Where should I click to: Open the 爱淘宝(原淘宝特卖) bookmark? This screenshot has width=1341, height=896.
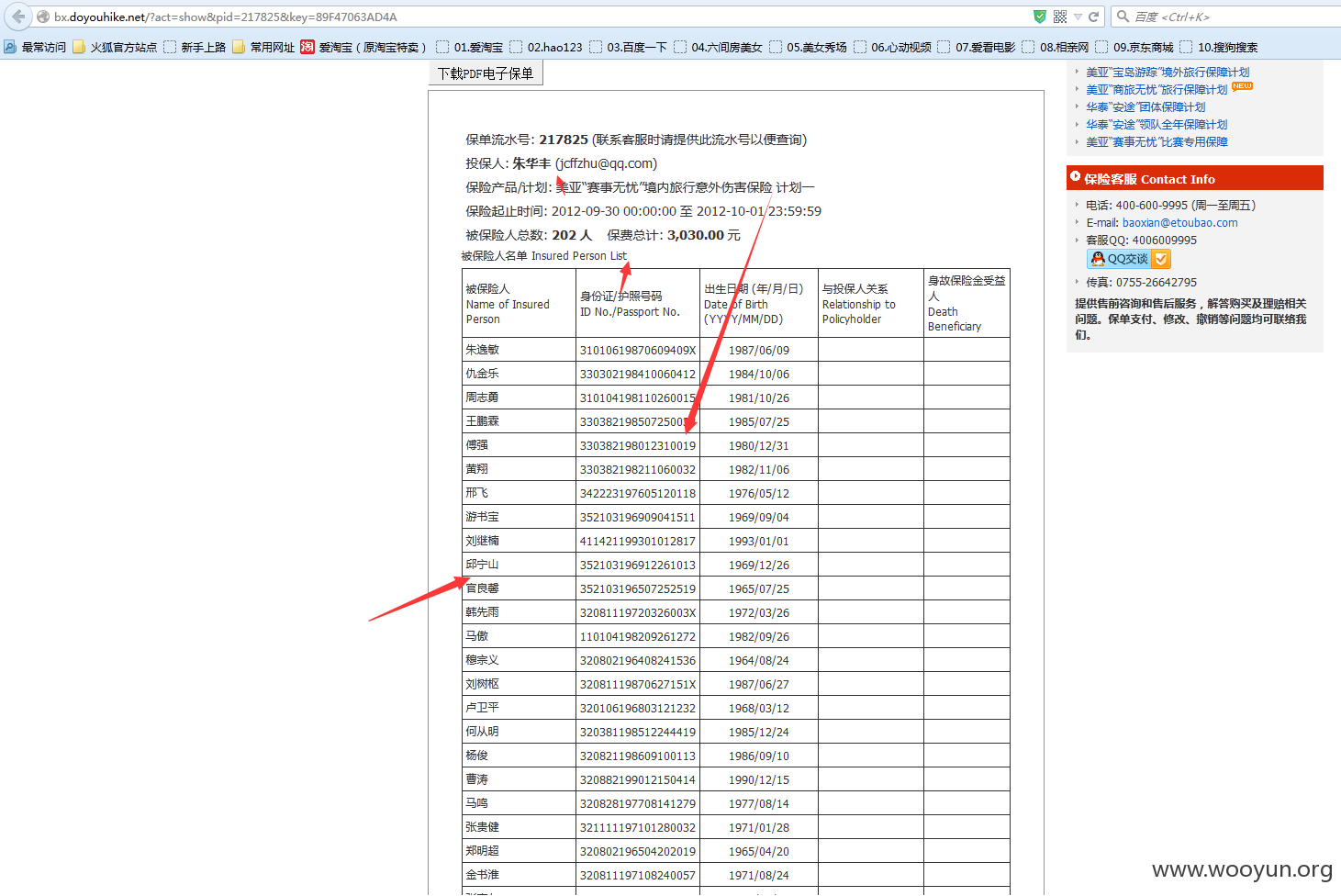point(363,47)
